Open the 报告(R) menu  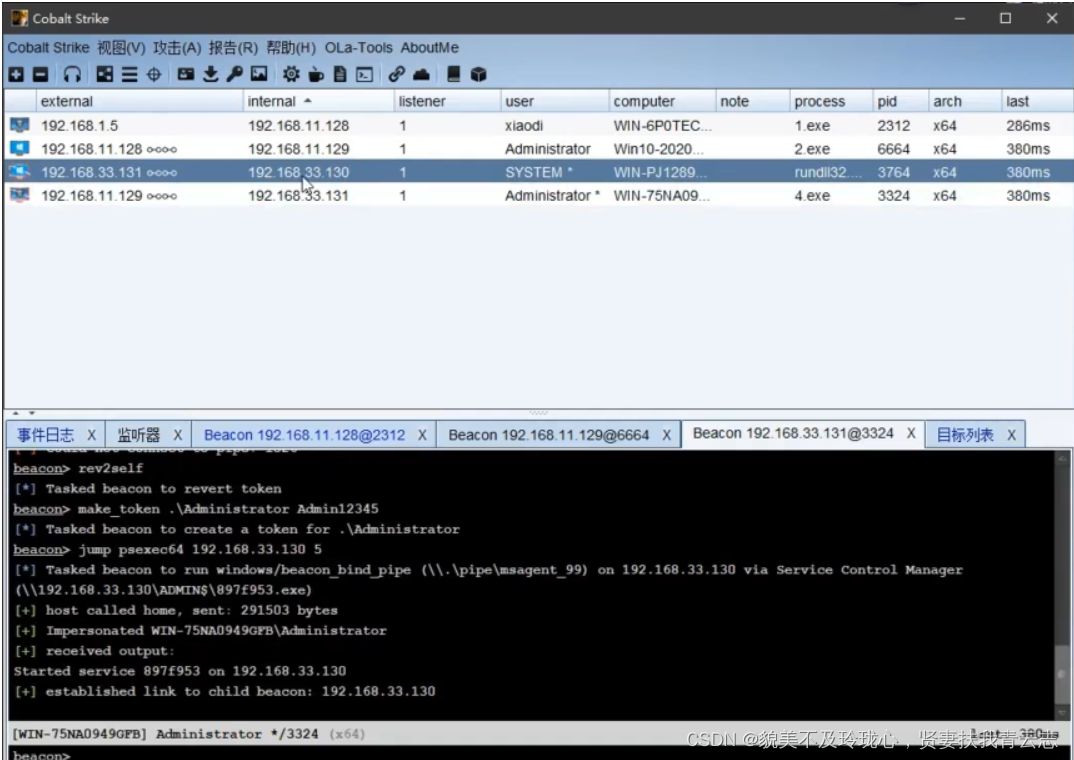(x=233, y=48)
